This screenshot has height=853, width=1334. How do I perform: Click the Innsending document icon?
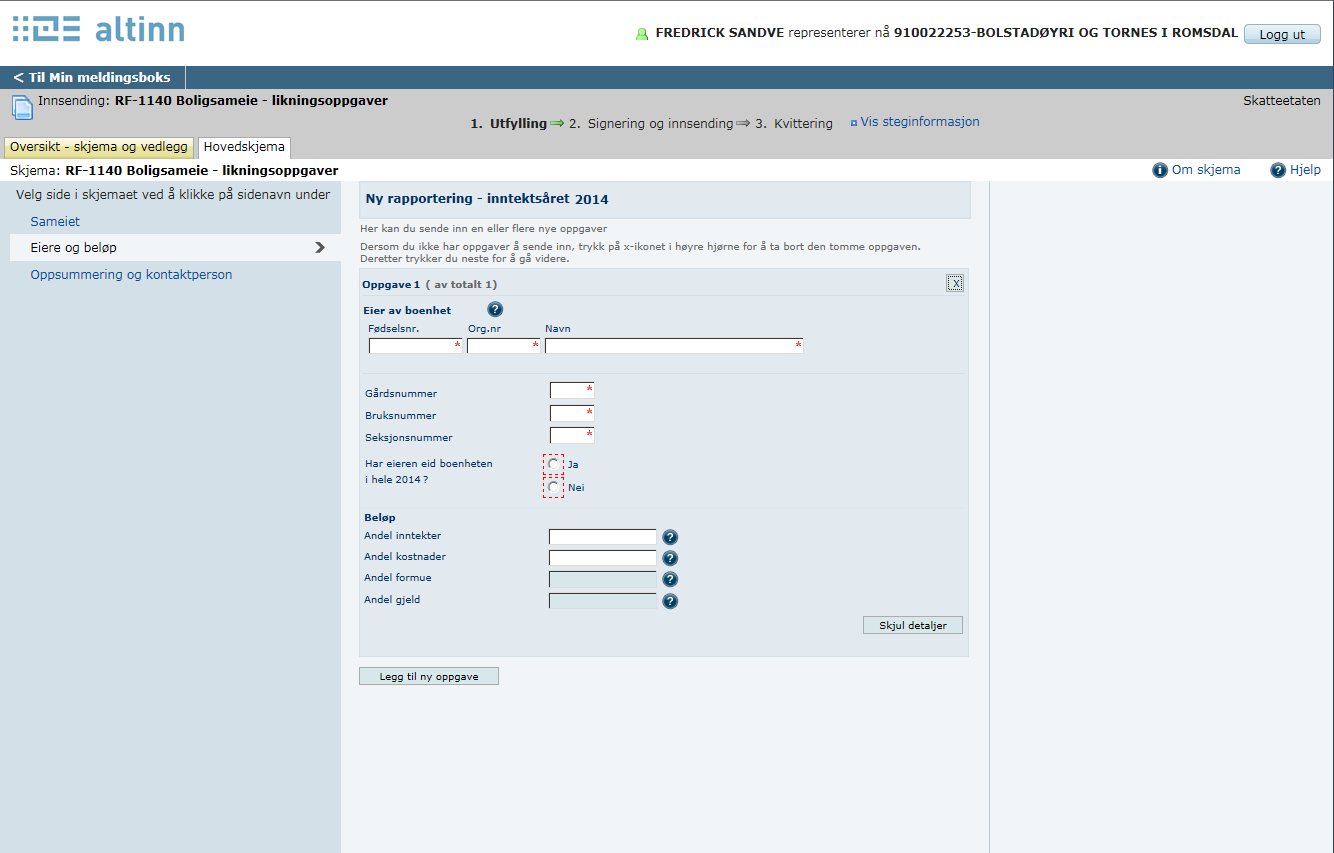pos(22,107)
